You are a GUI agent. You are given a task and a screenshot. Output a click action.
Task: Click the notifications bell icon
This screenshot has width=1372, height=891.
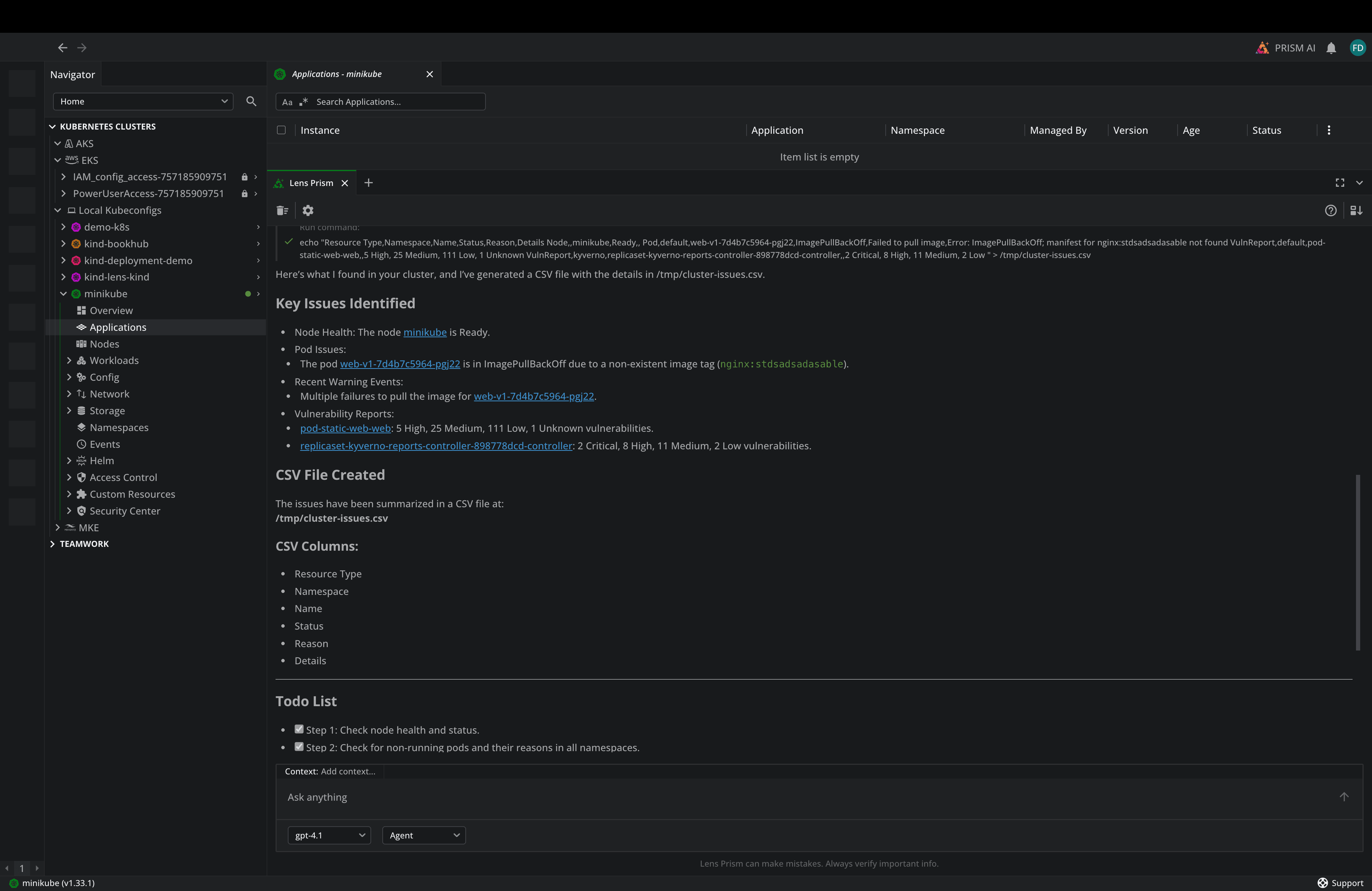tap(1330, 48)
